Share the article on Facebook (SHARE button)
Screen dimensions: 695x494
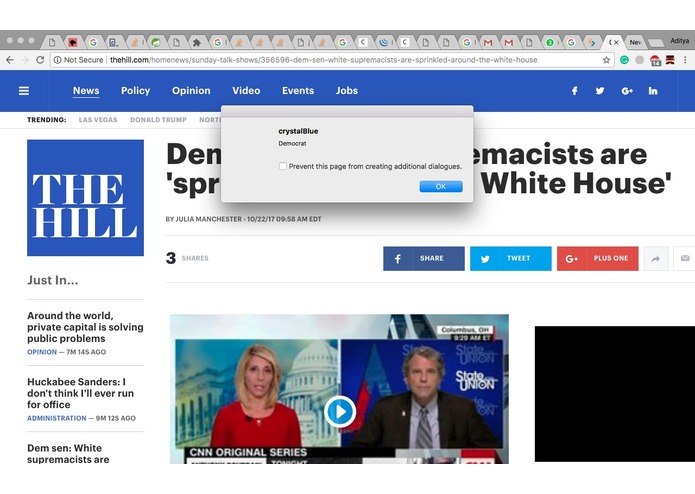tap(424, 258)
